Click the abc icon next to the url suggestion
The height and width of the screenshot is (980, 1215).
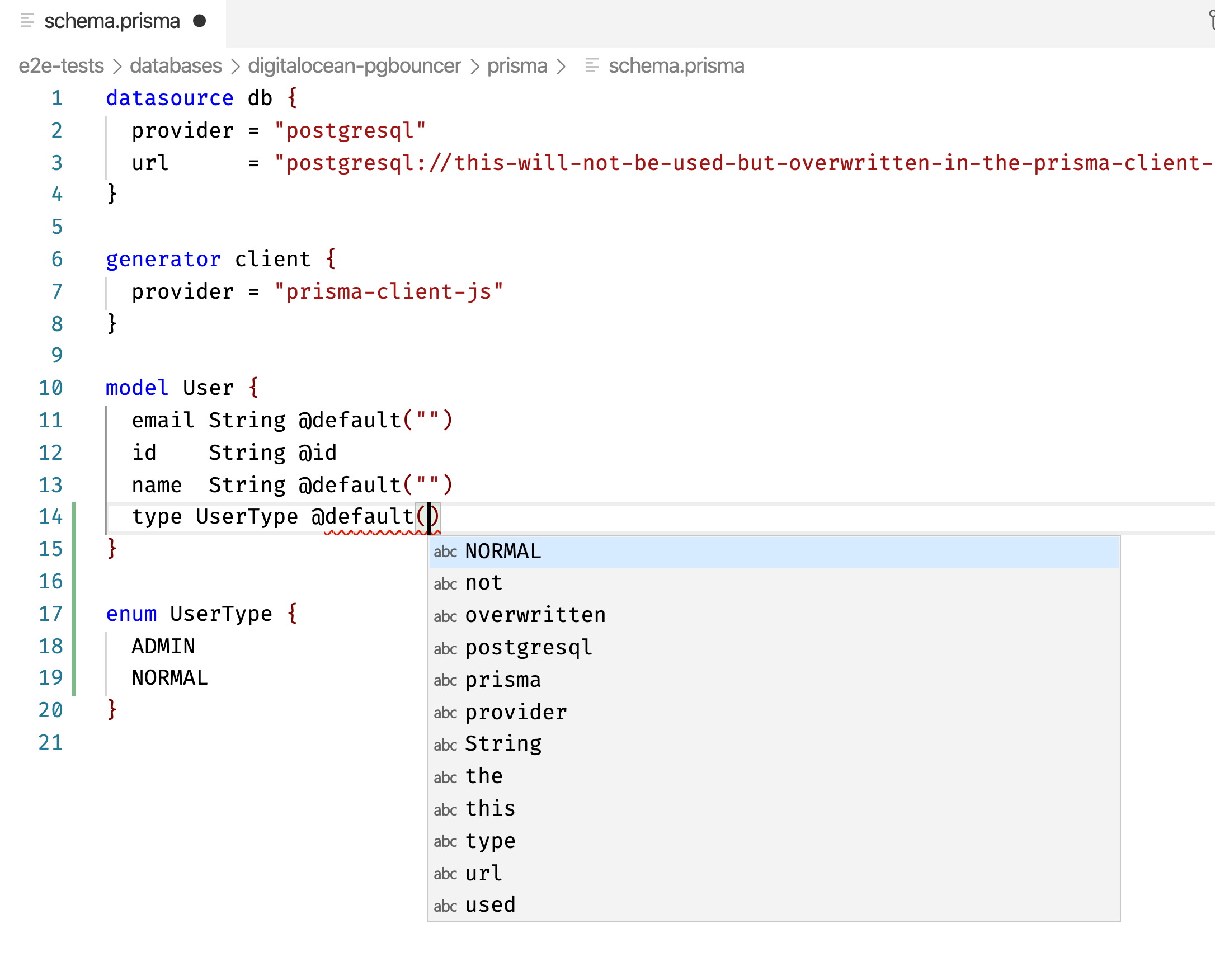445,874
